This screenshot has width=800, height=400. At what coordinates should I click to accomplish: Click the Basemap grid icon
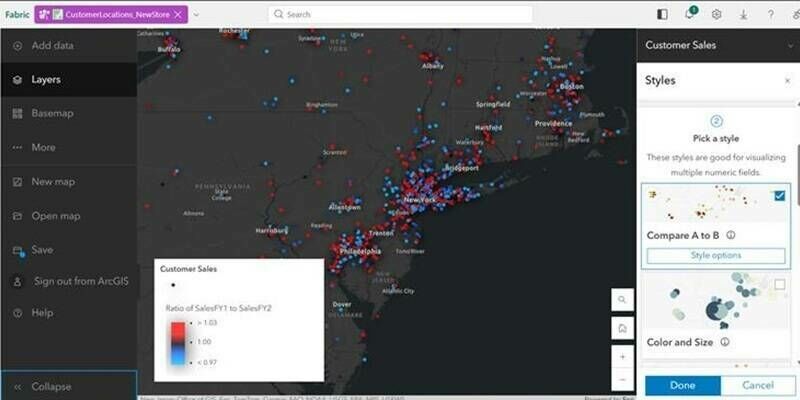pyautogui.click(x=17, y=114)
